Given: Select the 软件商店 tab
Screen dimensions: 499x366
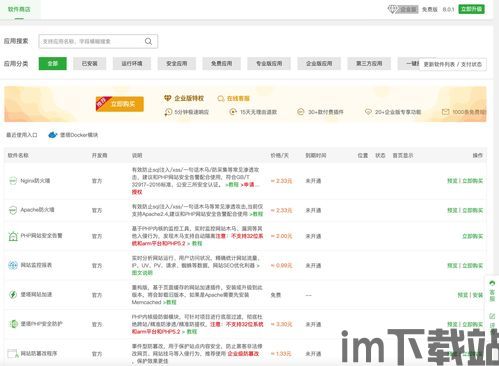Looking at the screenshot, I should 19,9.
